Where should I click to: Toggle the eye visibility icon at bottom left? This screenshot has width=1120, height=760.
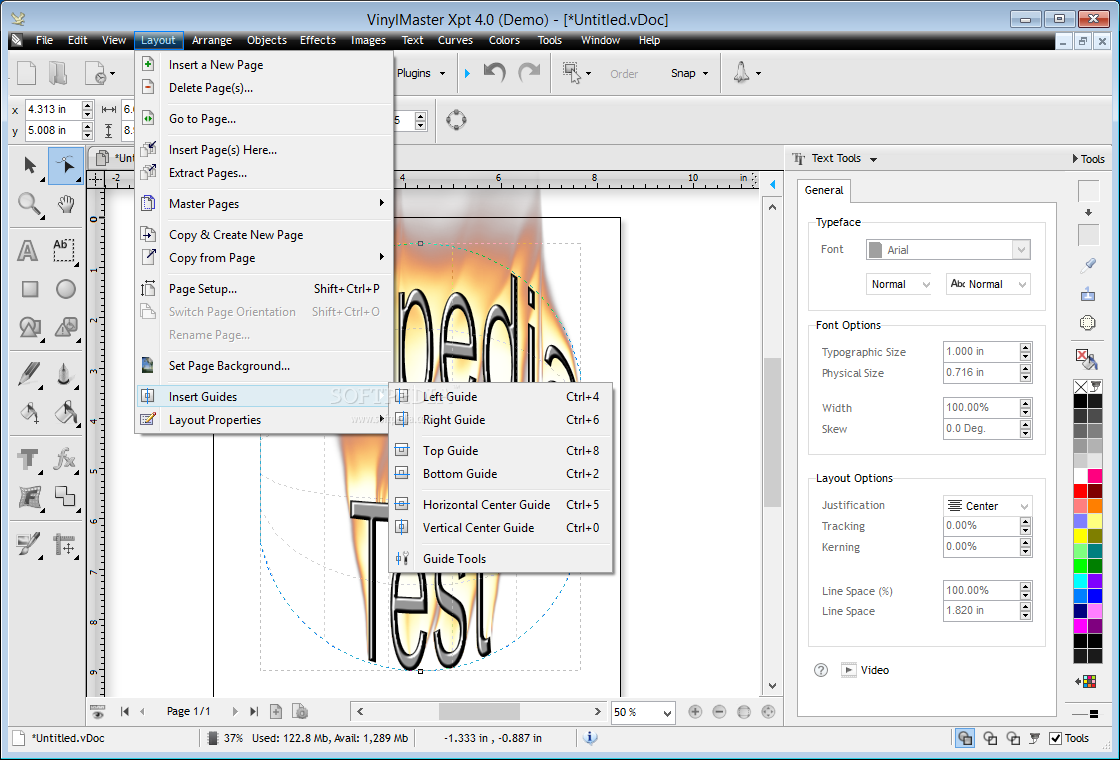(98, 711)
